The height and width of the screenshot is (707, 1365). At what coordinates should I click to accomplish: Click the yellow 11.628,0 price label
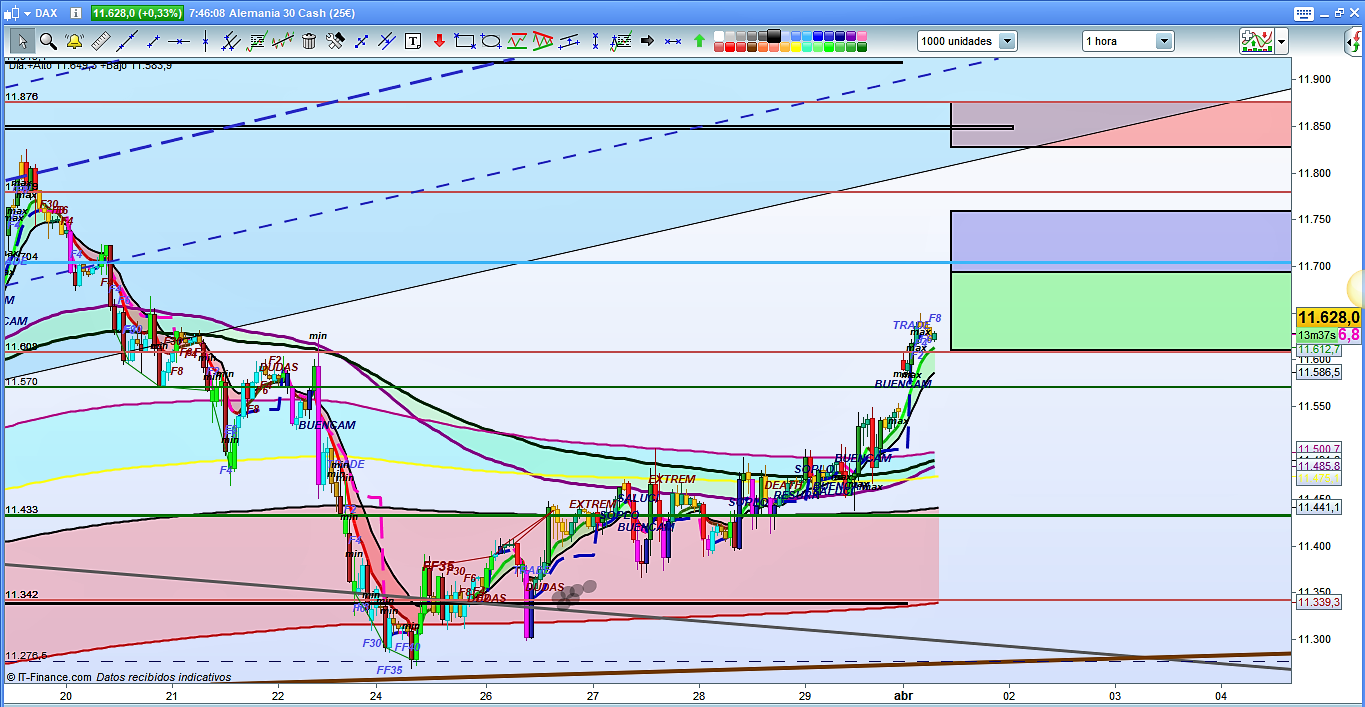[1328, 317]
